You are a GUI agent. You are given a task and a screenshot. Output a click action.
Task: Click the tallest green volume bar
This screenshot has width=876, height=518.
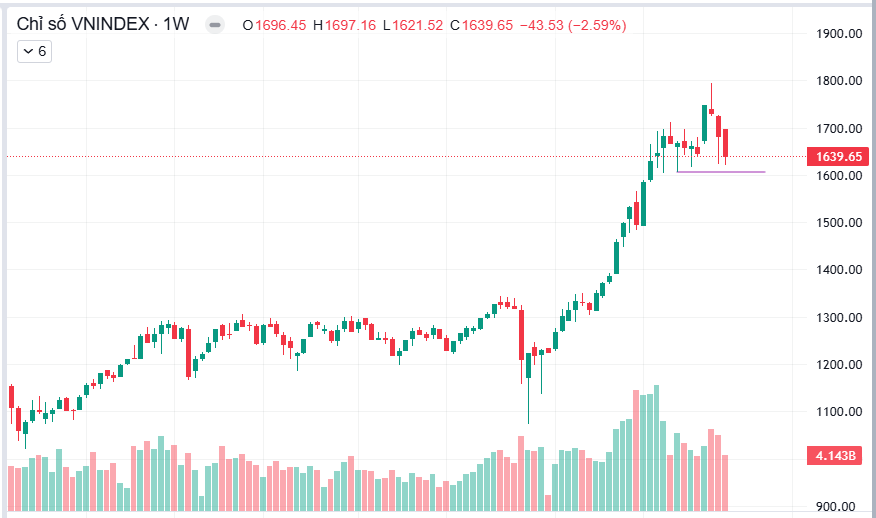coord(656,448)
